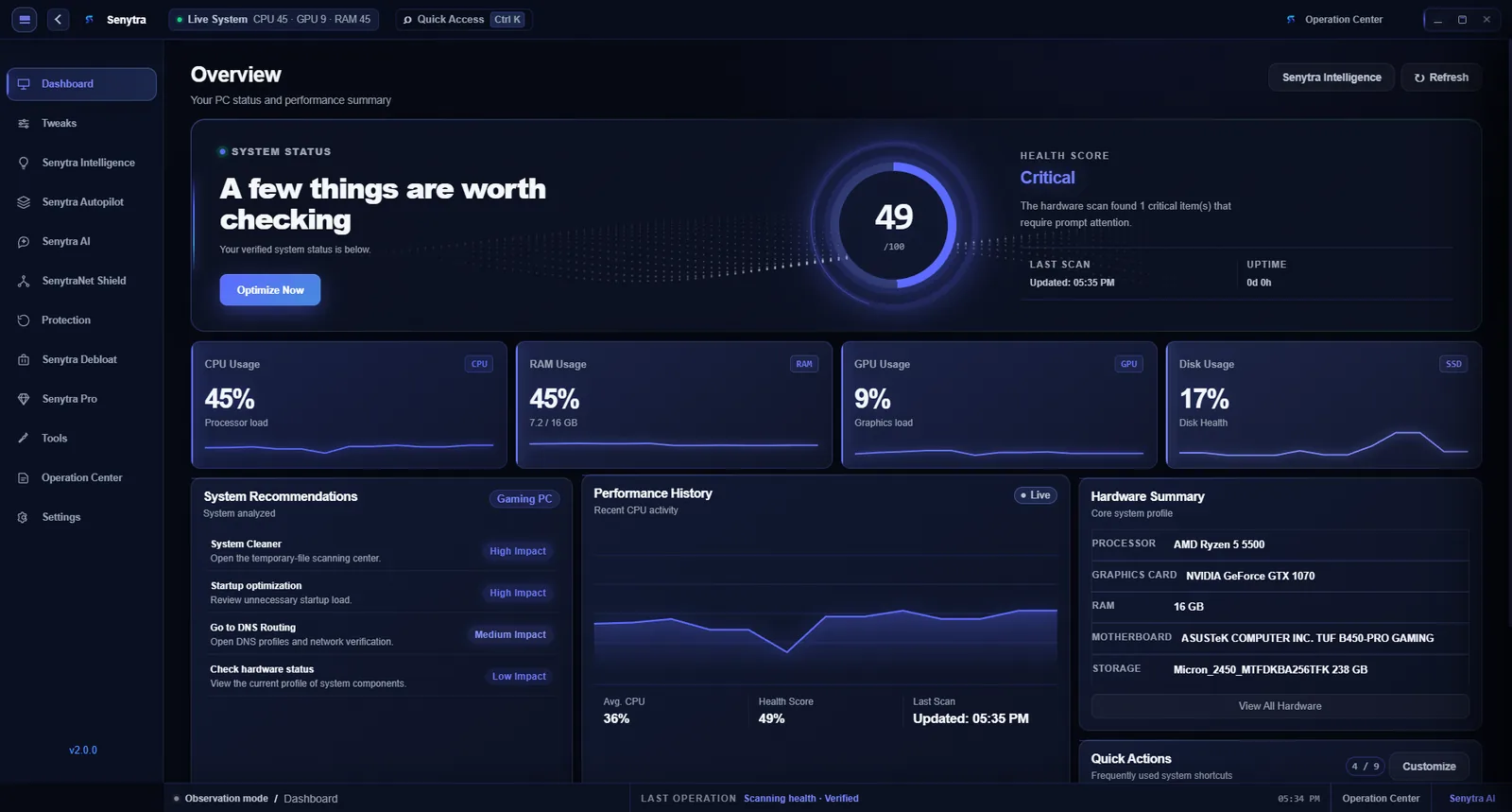Screen dimensions: 1512x812
Task: Click the Tools wrench icon
Action: 24,439
